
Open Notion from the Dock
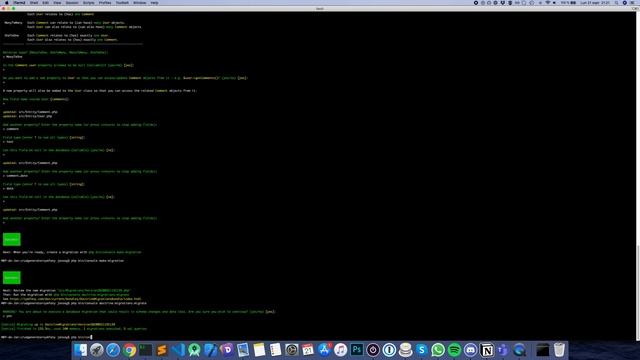[487, 350]
